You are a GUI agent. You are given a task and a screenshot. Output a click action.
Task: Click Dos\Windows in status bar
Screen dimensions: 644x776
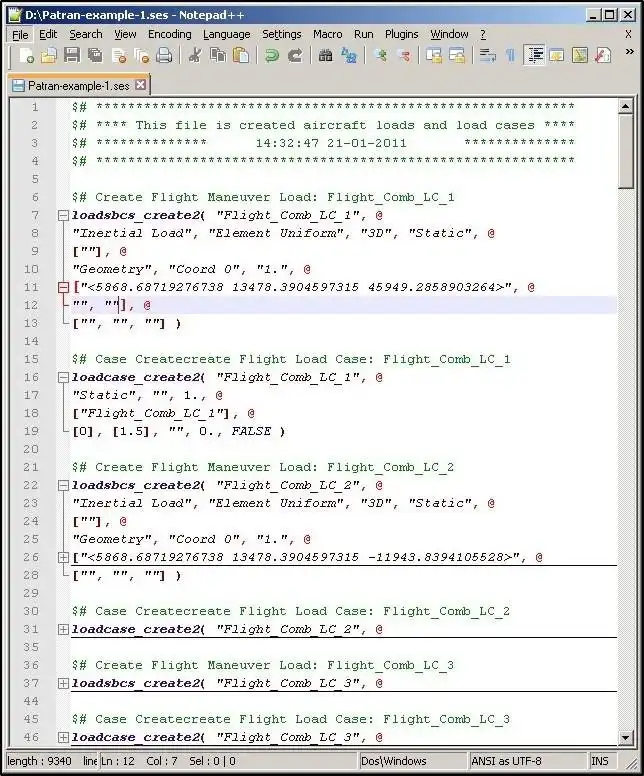(x=393, y=761)
